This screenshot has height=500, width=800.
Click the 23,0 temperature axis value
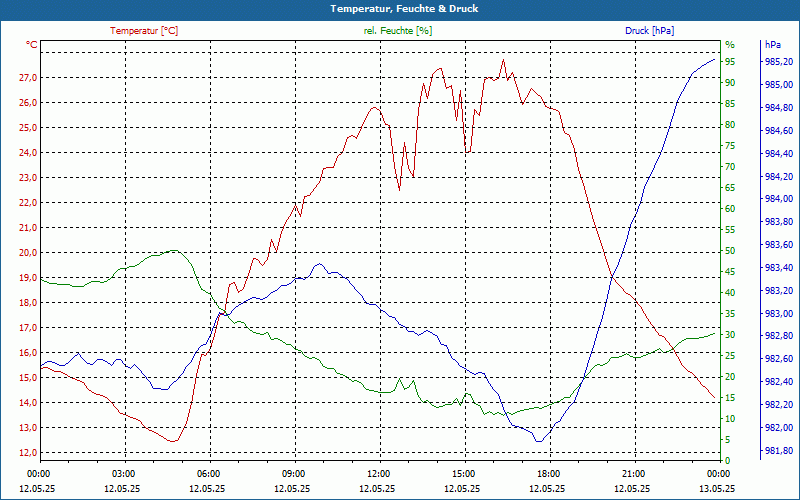point(28,178)
